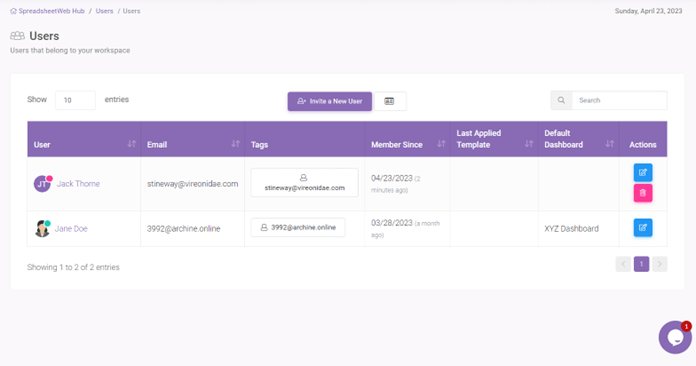Invite a New User

click(x=329, y=101)
